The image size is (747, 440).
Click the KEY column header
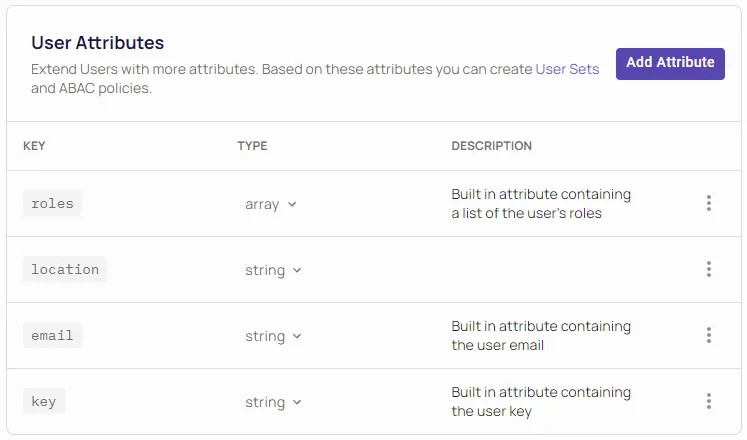click(34, 146)
